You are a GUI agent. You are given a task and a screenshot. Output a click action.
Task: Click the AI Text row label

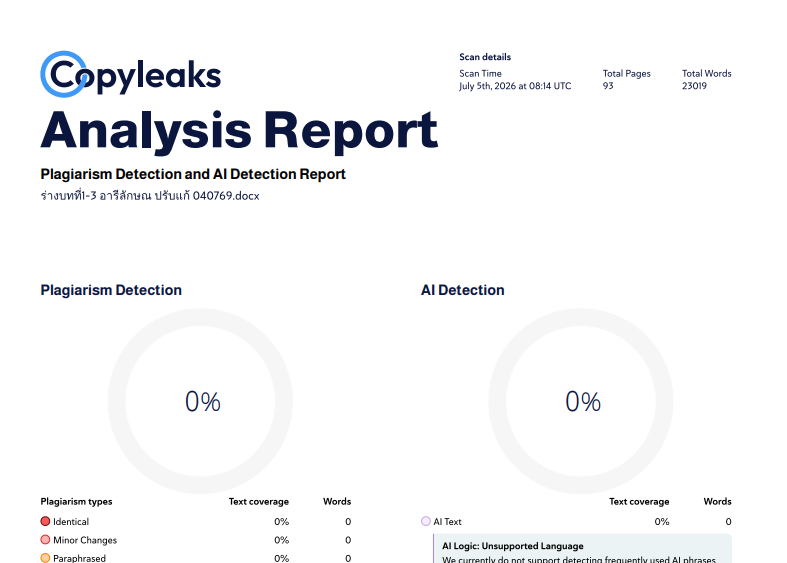coord(447,522)
